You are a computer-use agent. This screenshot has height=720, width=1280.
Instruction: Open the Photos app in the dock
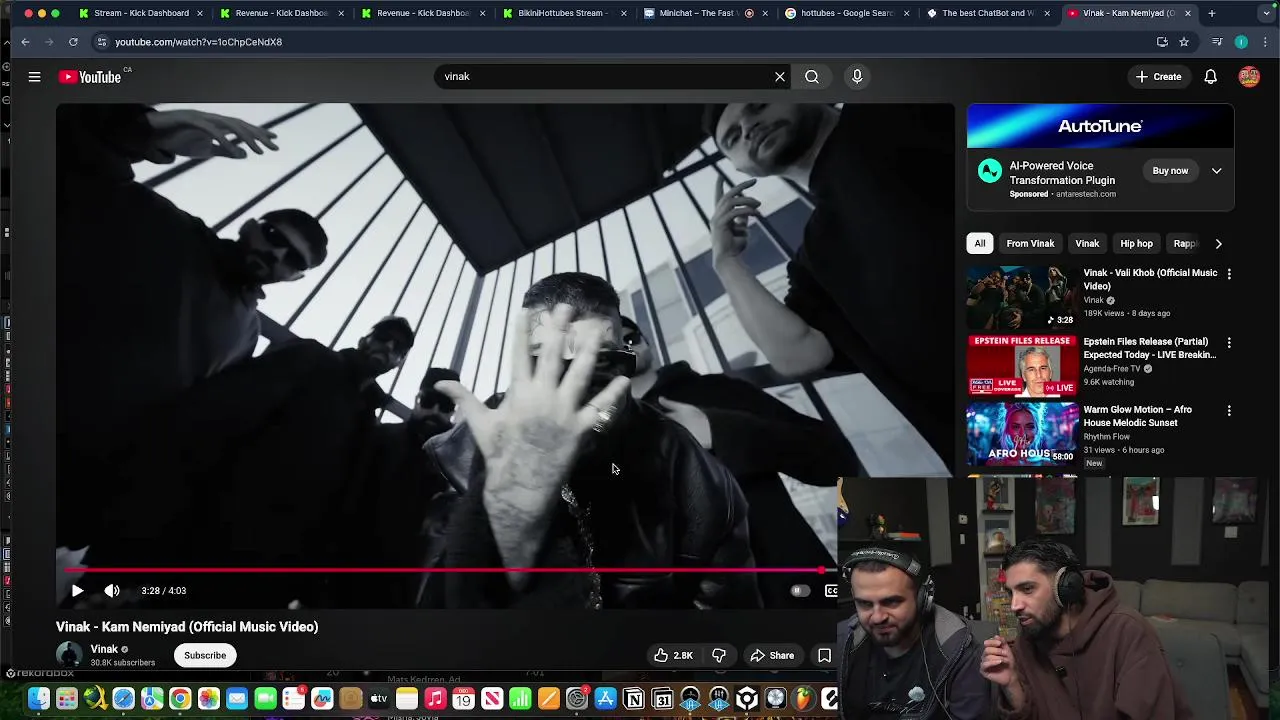208,699
